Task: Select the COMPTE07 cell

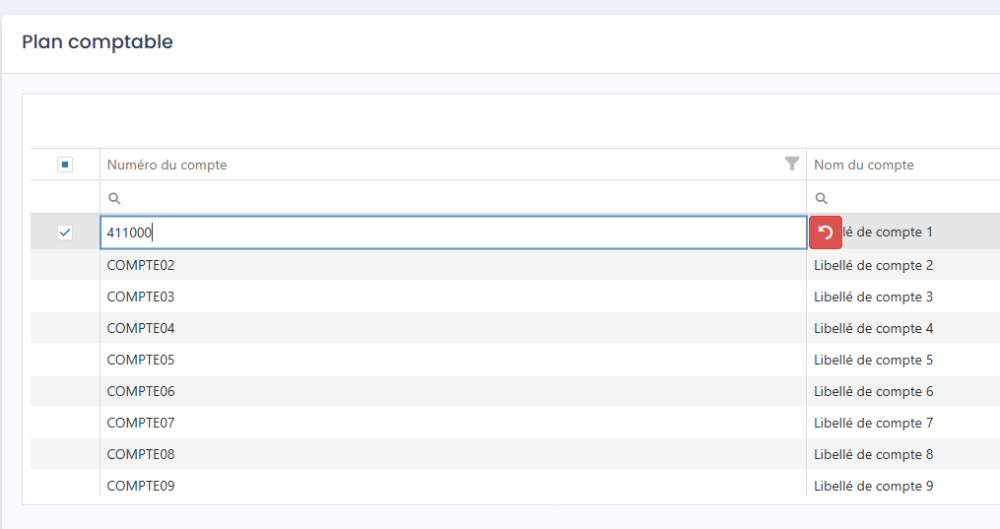Action: coord(453,422)
